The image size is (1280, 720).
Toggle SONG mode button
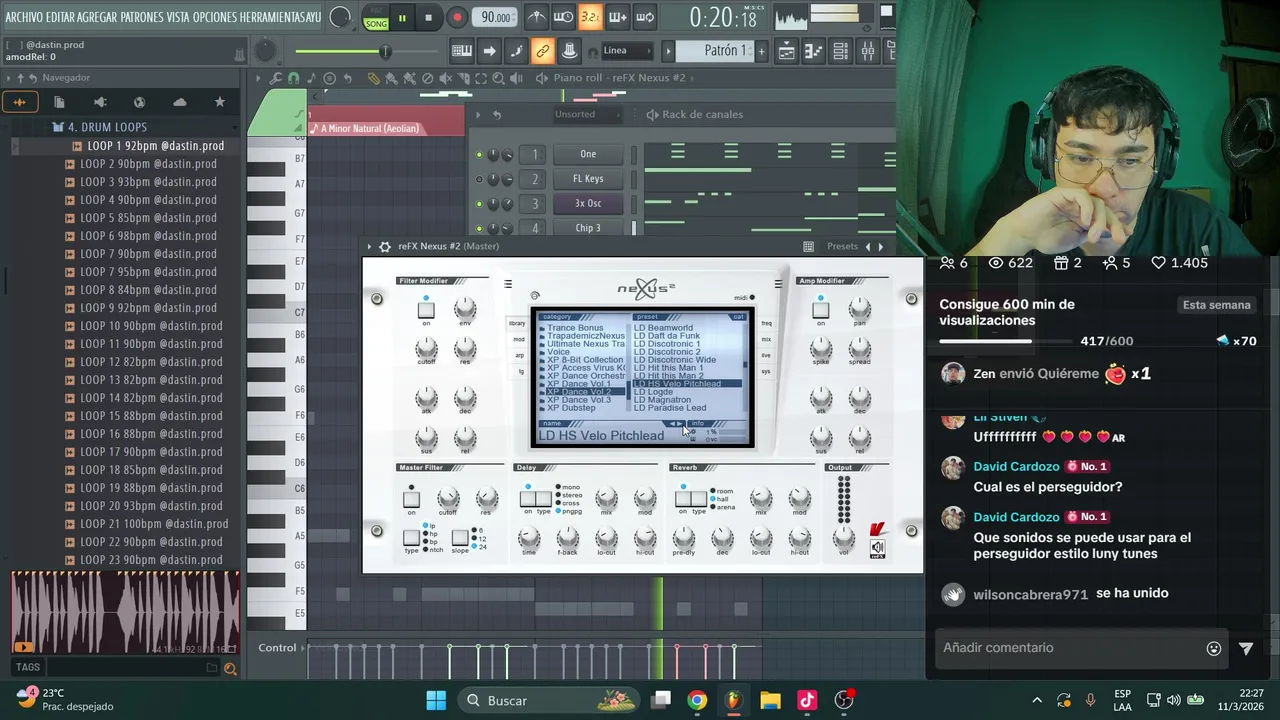pyautogui.click(x=376, y=22)
